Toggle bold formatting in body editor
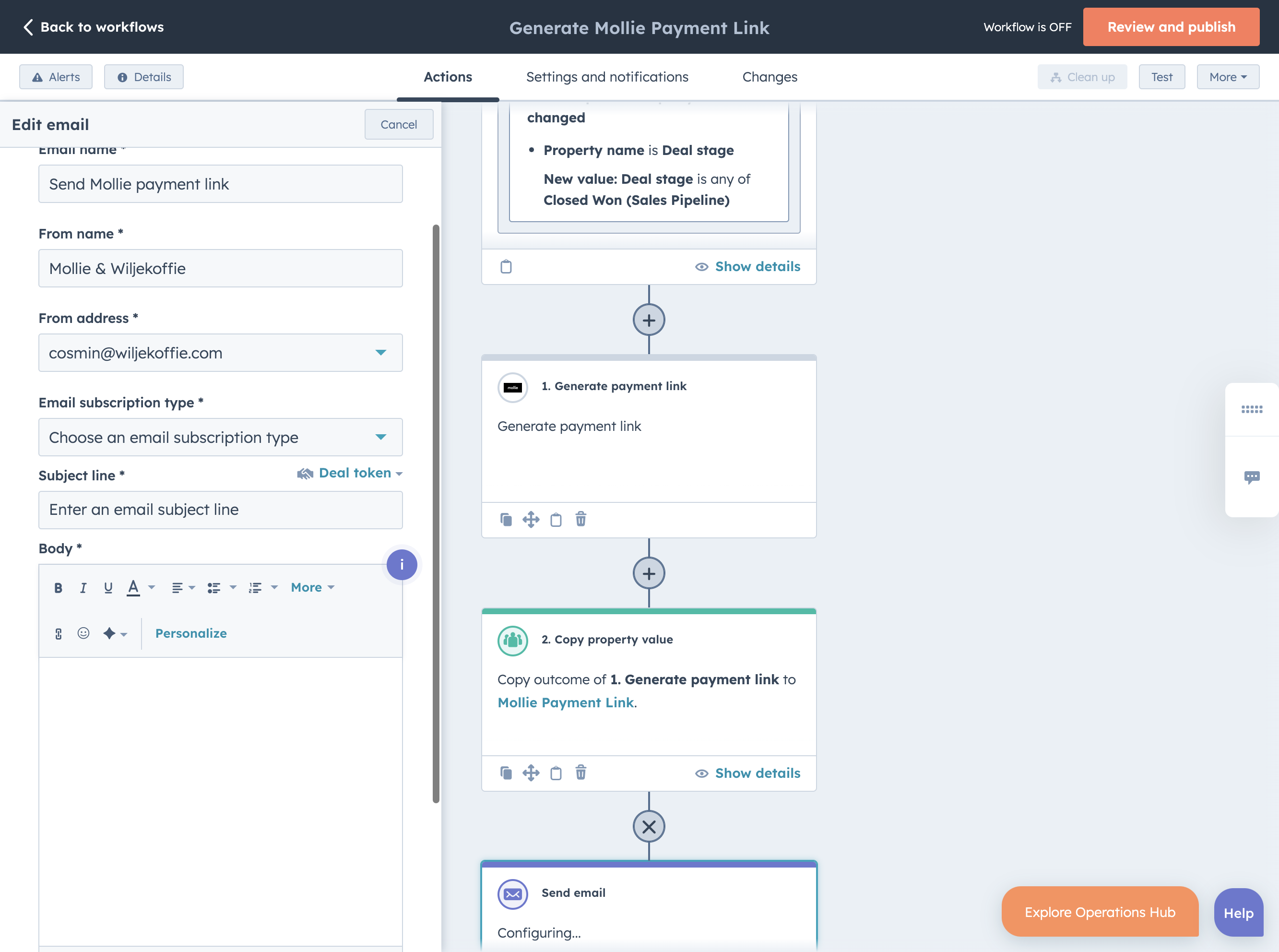 (x=58, y=588)
